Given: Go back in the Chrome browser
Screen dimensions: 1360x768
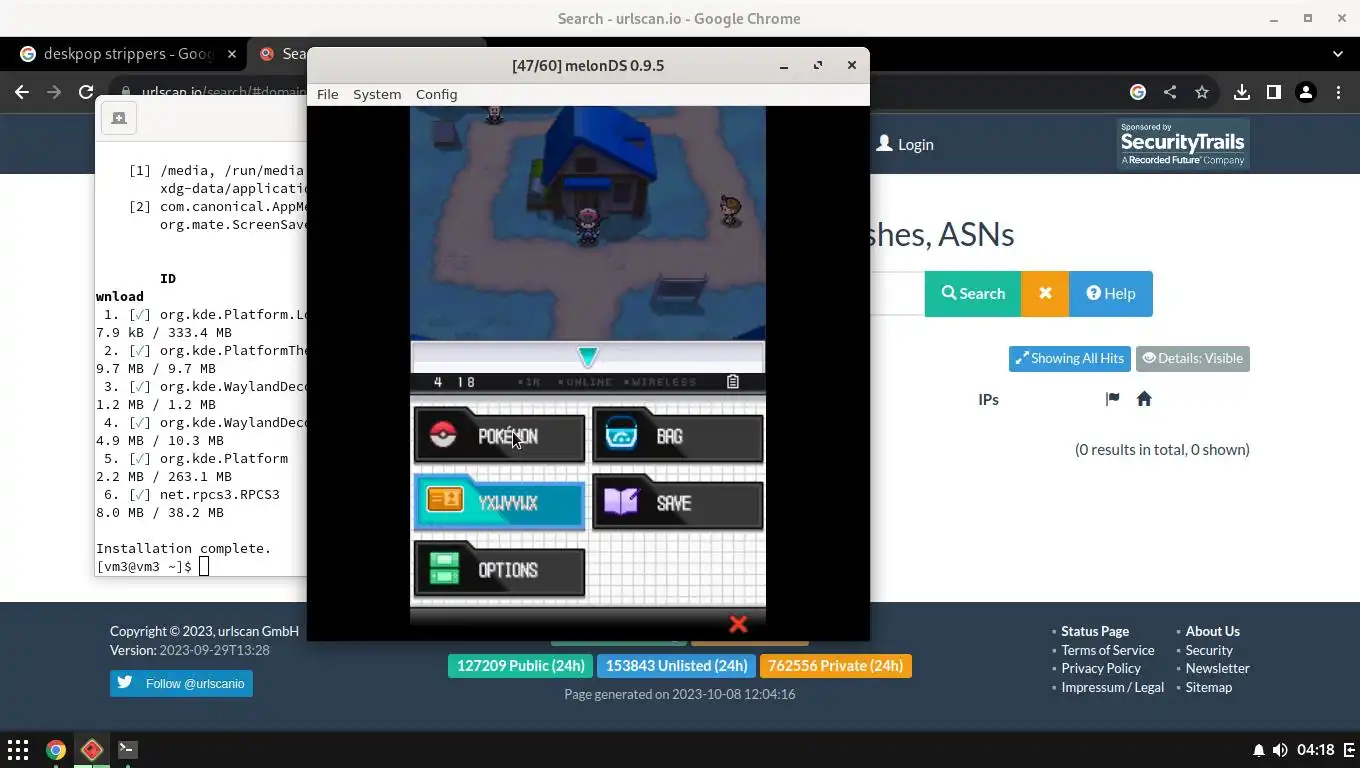Looking at the screenshot, I should coord(22,92).
